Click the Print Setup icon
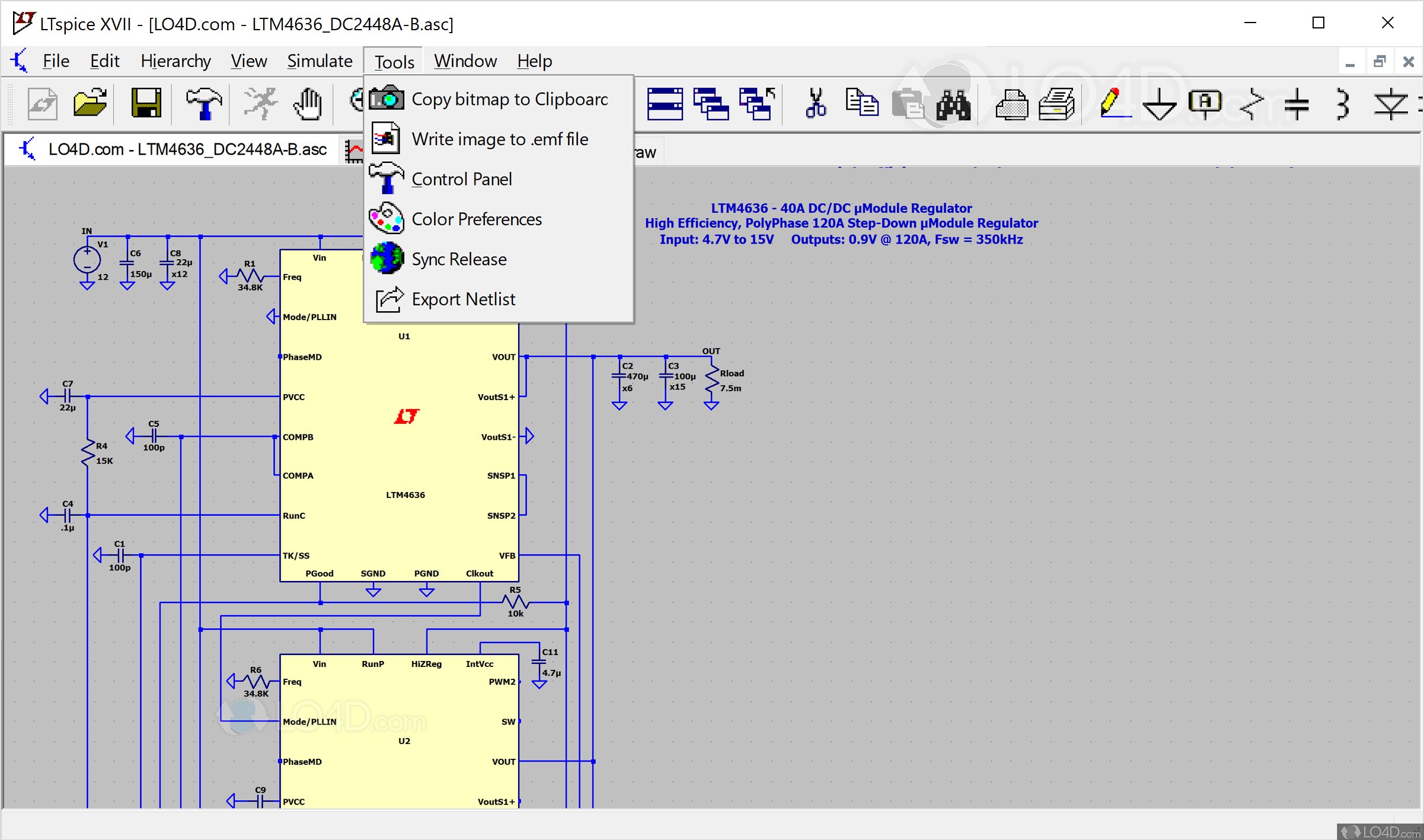 [x=1057, y=104]
